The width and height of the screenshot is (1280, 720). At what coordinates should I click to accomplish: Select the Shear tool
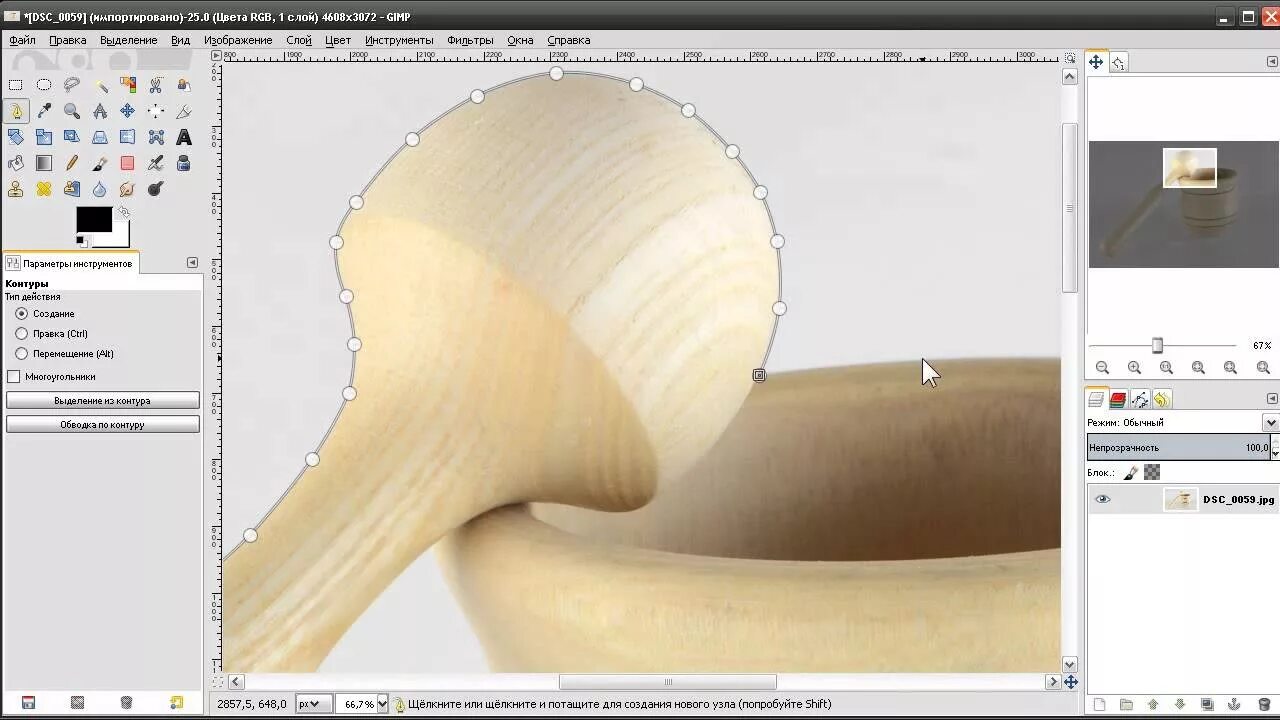pyautogui.click(x=72, y=137)
